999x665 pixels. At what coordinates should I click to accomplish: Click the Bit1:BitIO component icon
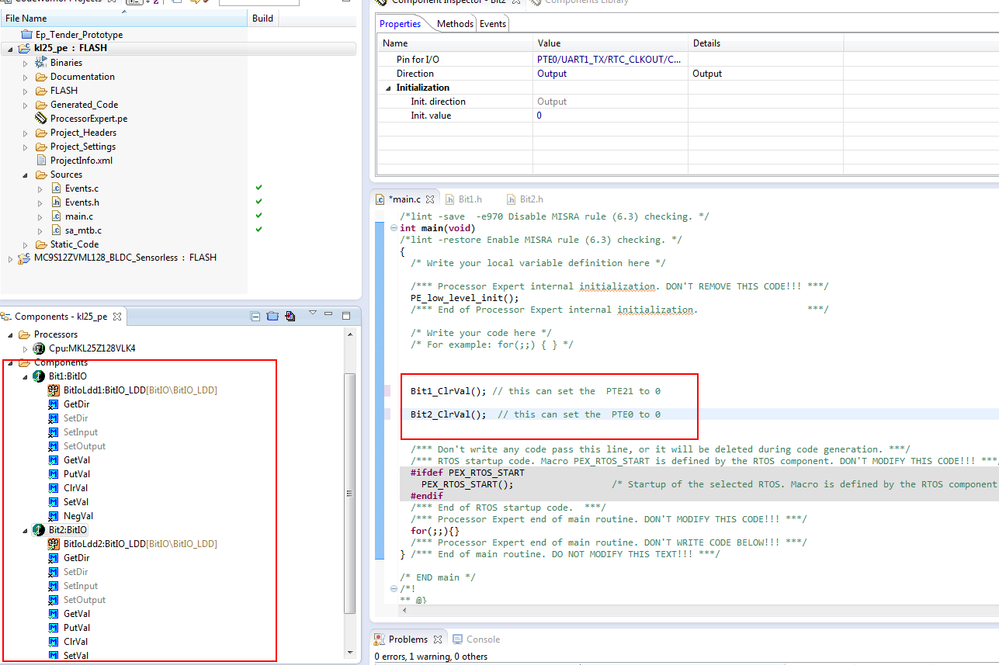click(39, 376)
